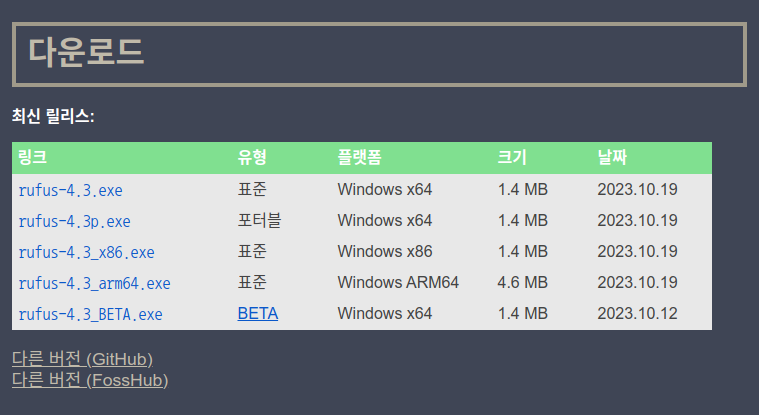
Task: Click the rufus-4.3p.exe portable download link
Action: click(x=74, y=221)
